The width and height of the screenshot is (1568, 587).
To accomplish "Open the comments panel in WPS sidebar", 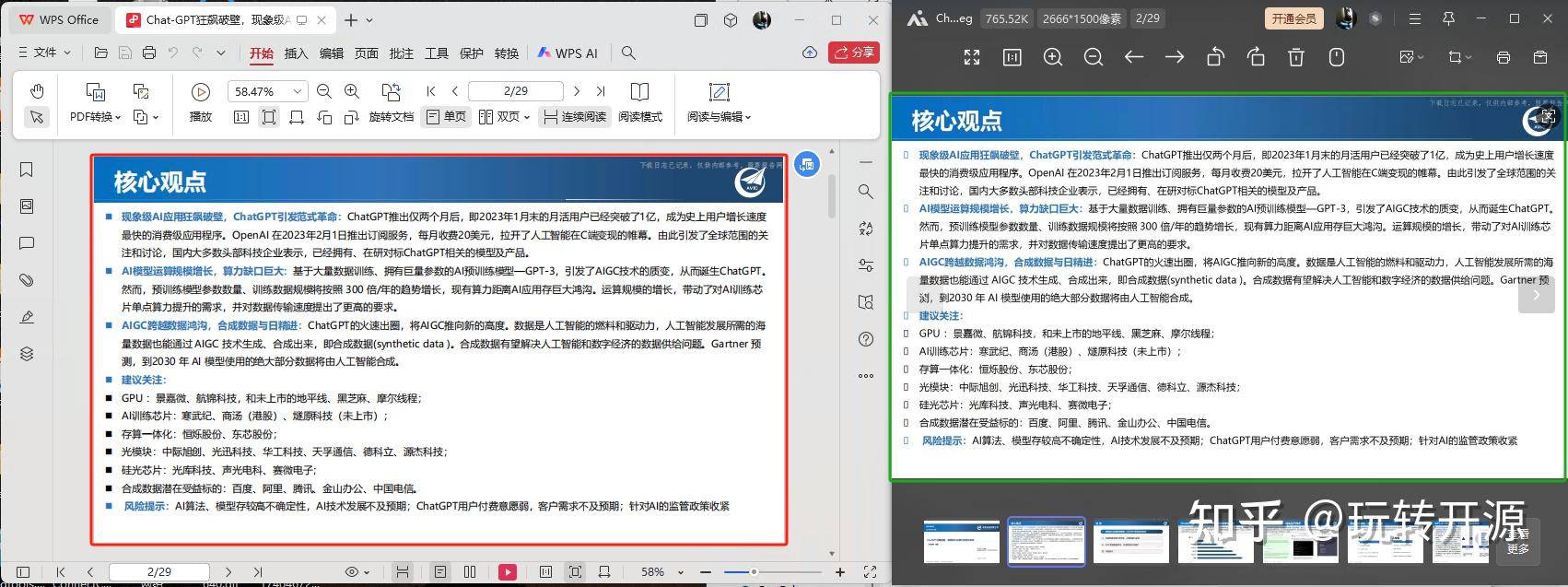I will (x=27, y=243).
